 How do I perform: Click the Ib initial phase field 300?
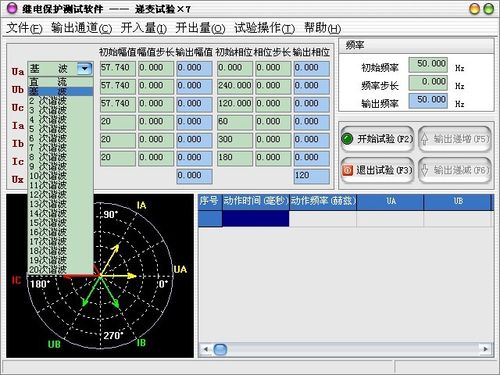(x=235, y=140)
